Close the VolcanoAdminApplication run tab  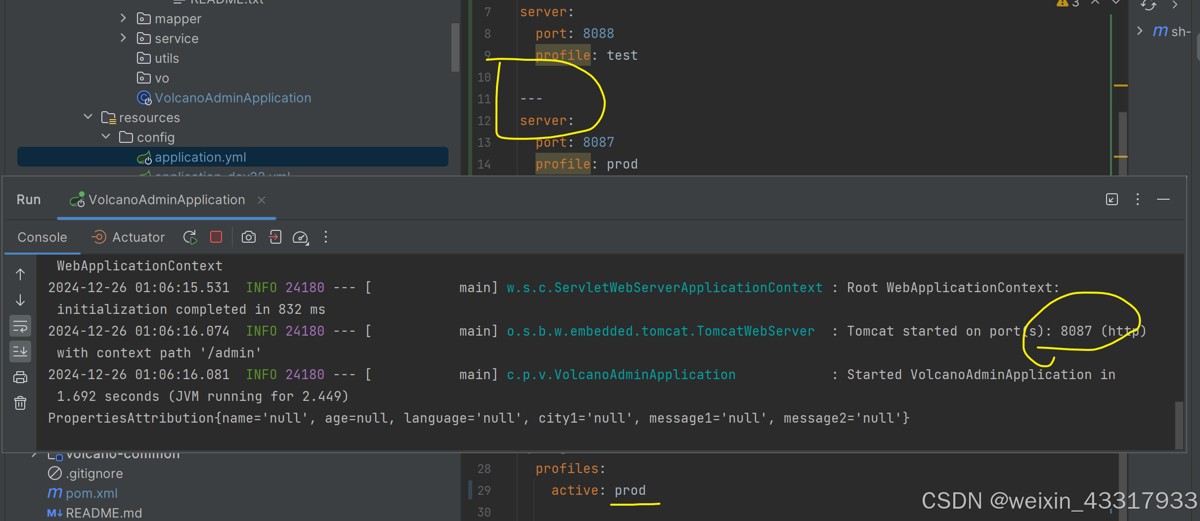(x=262, y=200)
